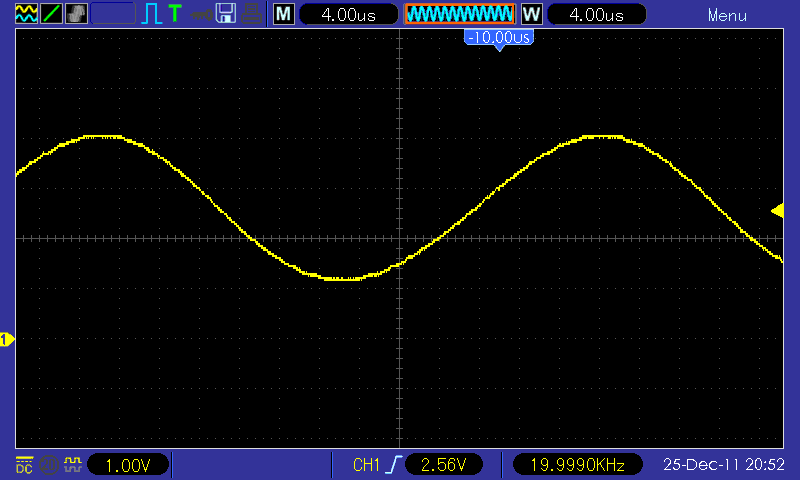Click the green T trigger status icon
Image resolution: width=800 pixels, height=480 pixels.
click(x=175, y=14)
